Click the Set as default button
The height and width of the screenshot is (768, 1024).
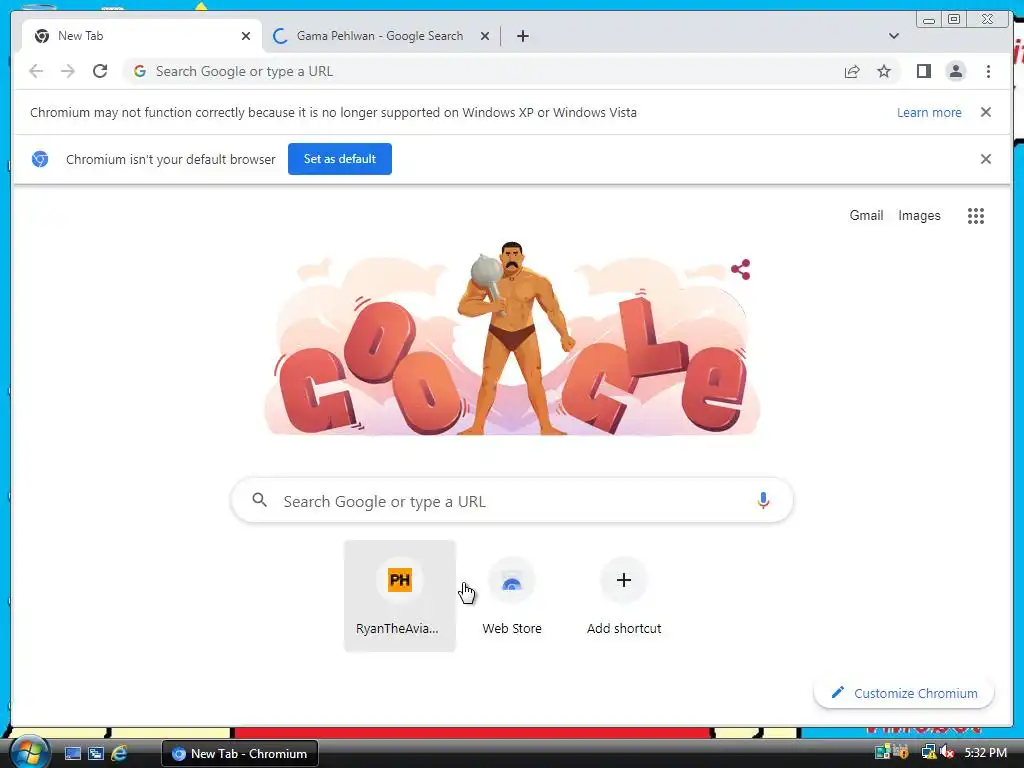tap(340, 159)
